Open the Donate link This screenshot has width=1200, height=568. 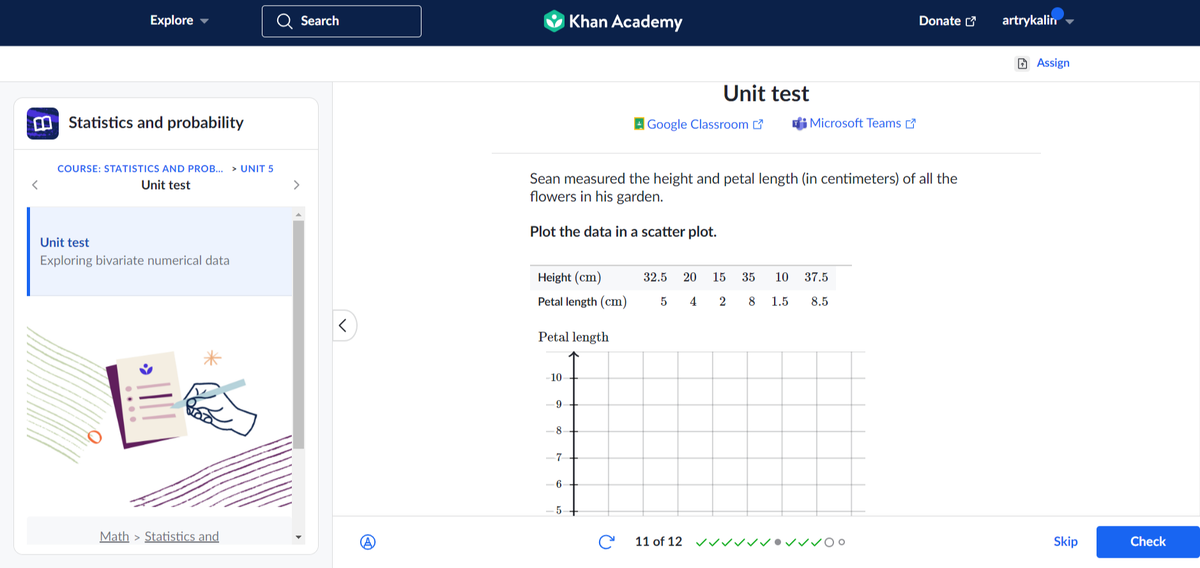pyautogui.click(x=946, y=21)
